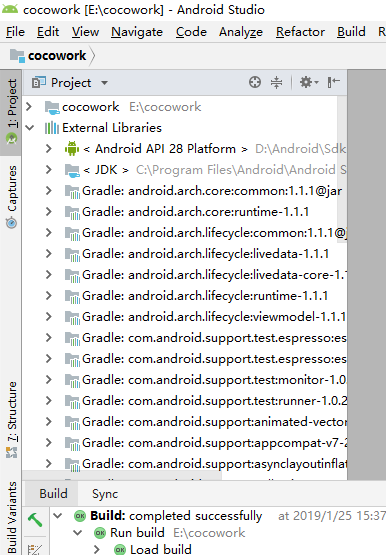This screenshot has width=386, height=555.
Task: Open the Captures side tool window
Action: click(11, 196)
